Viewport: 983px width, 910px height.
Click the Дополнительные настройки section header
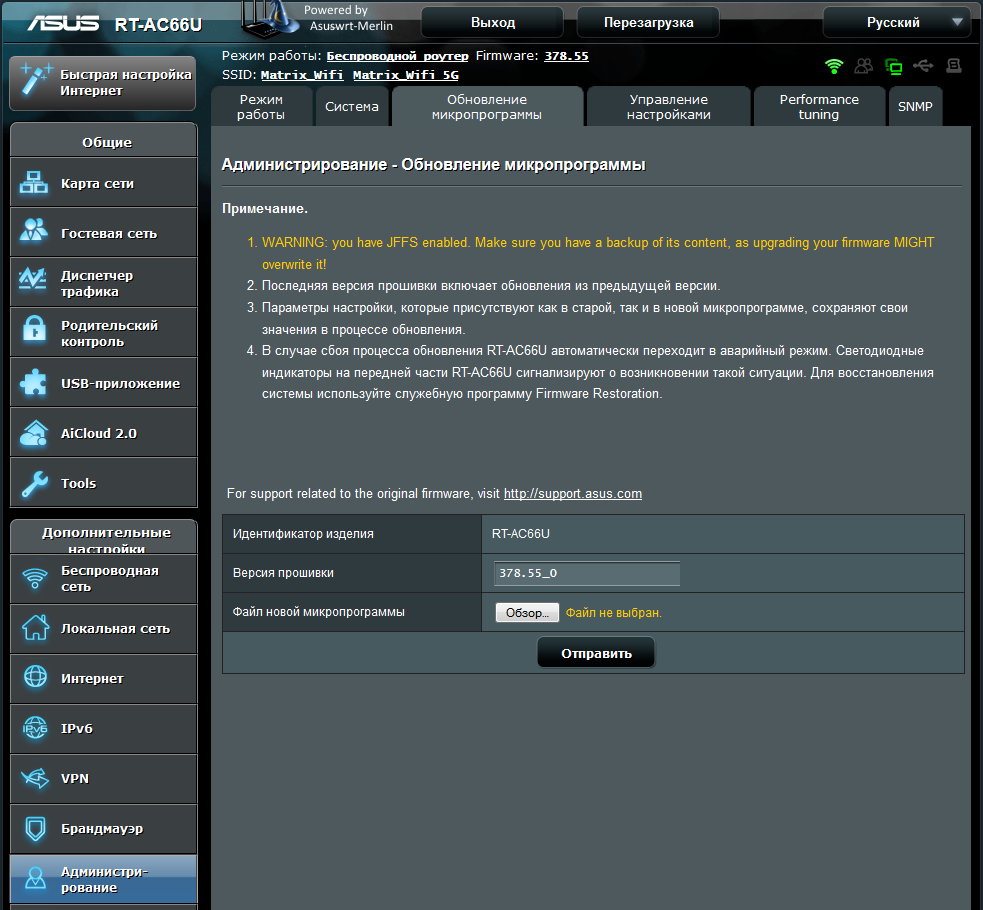point(104,537)
